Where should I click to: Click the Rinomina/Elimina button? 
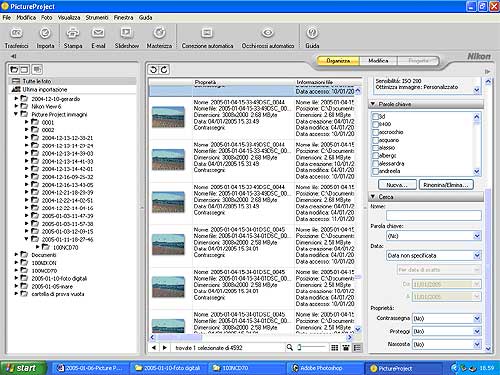(446, 185)
